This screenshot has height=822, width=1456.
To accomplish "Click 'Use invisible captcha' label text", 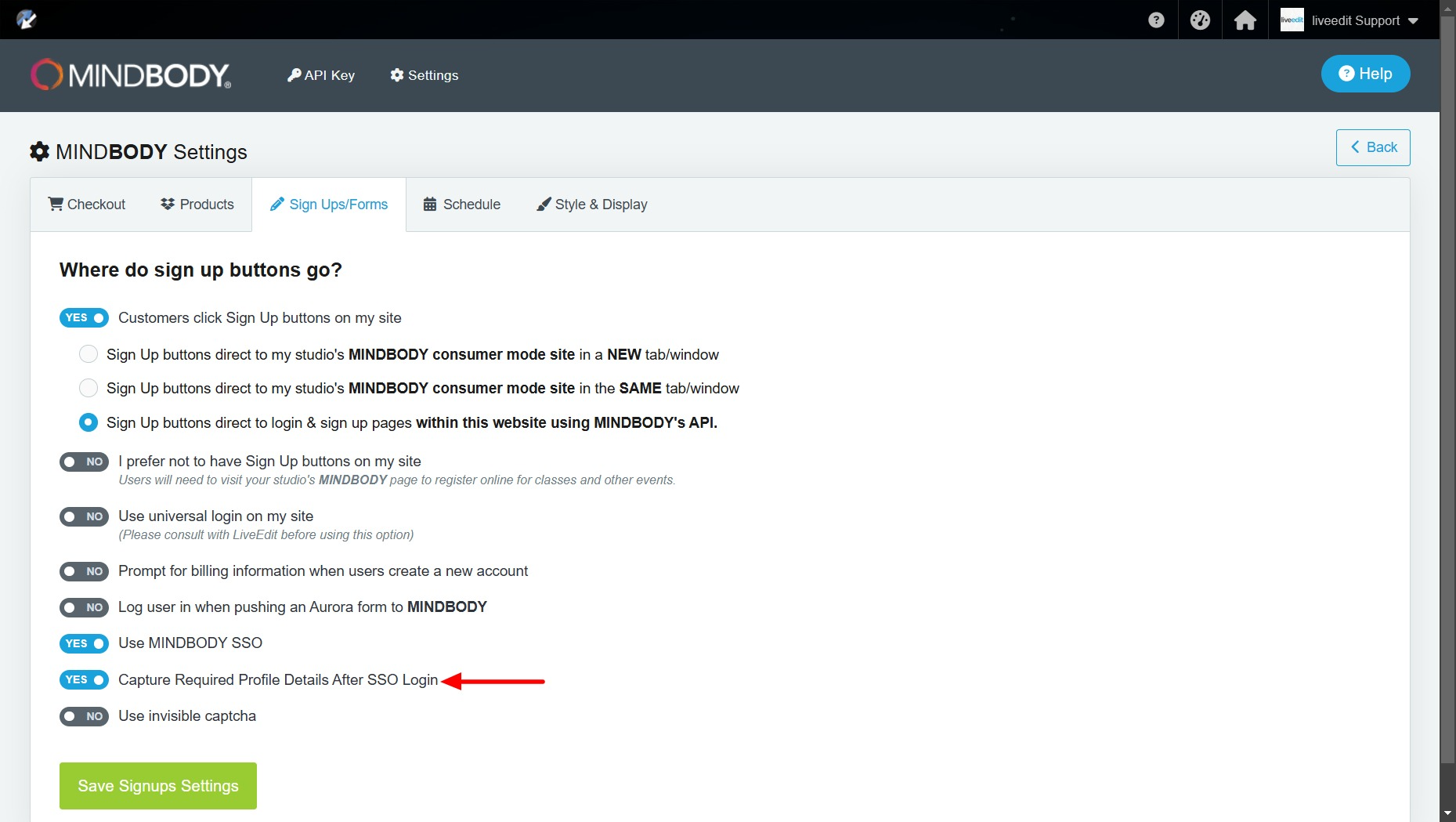I will pos(187,716).
